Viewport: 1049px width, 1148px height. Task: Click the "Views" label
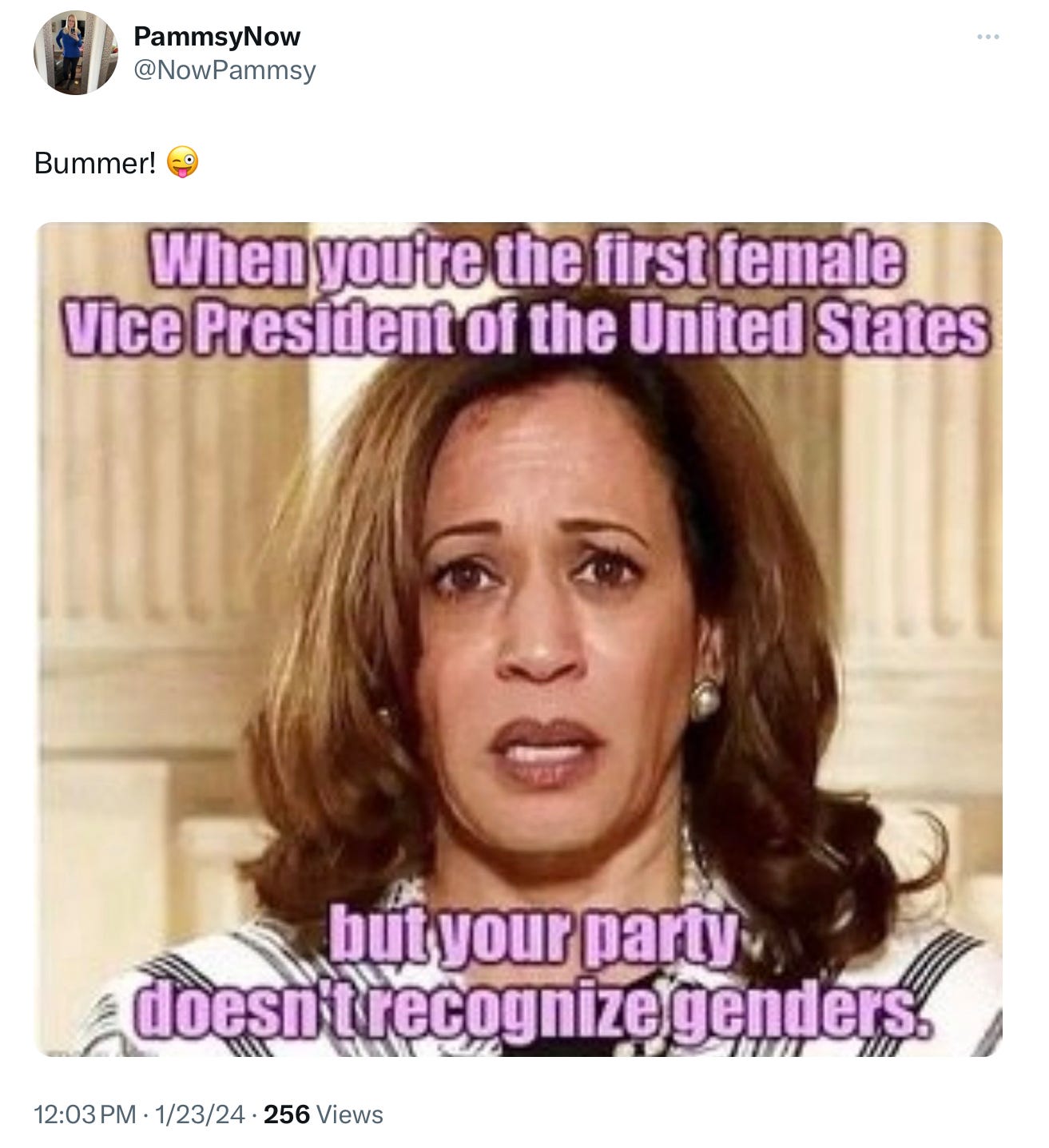point(350,1114)
